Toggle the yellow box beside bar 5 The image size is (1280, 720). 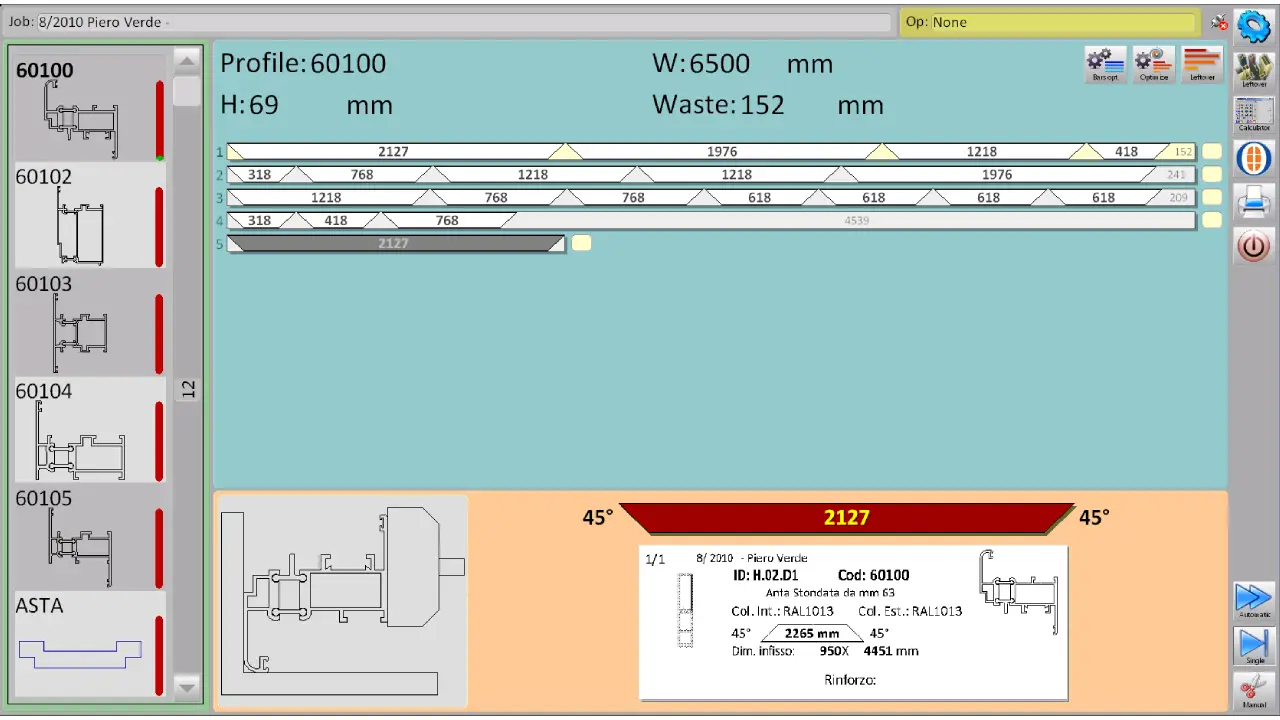tap(581, 243)
